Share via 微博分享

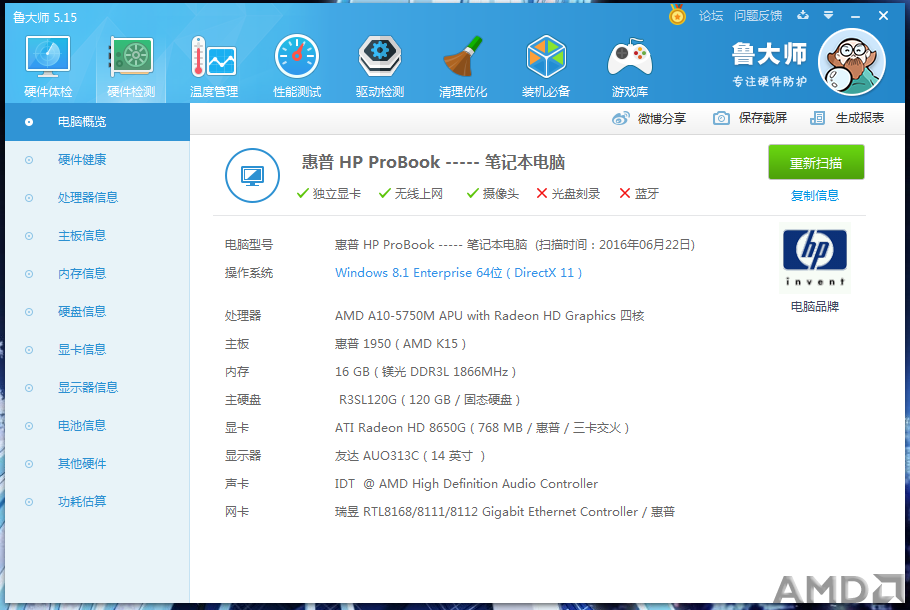(649, 118)
